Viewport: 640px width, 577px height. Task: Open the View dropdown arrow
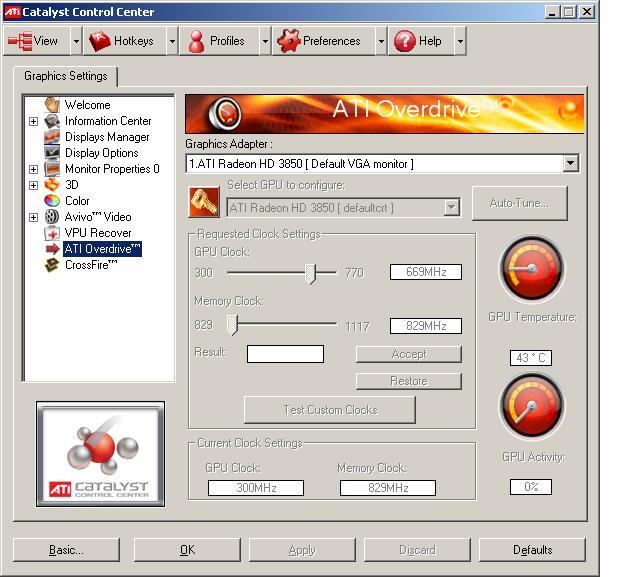[76, 41]
